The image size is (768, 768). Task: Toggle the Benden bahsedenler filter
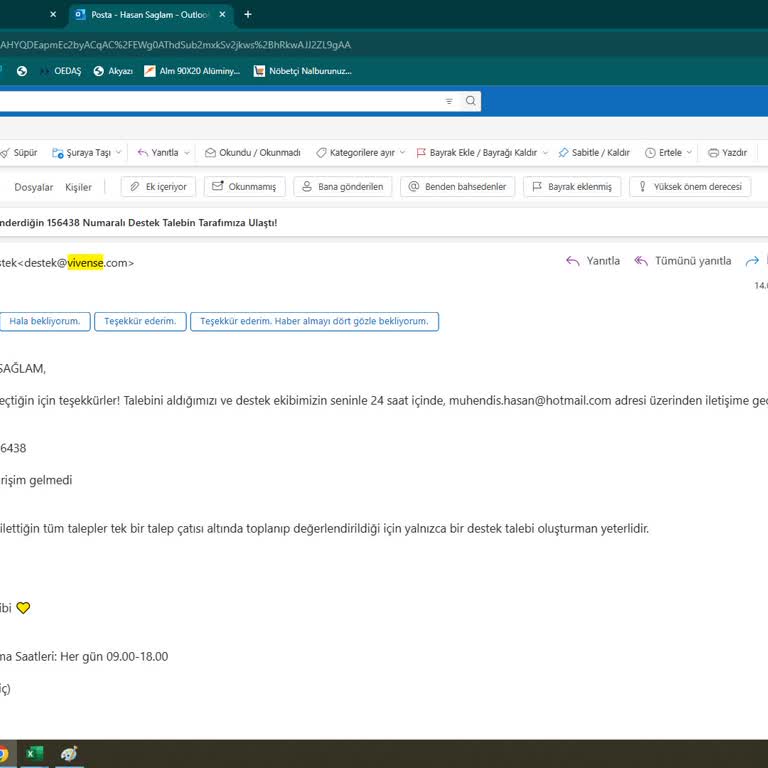point(457,187)
